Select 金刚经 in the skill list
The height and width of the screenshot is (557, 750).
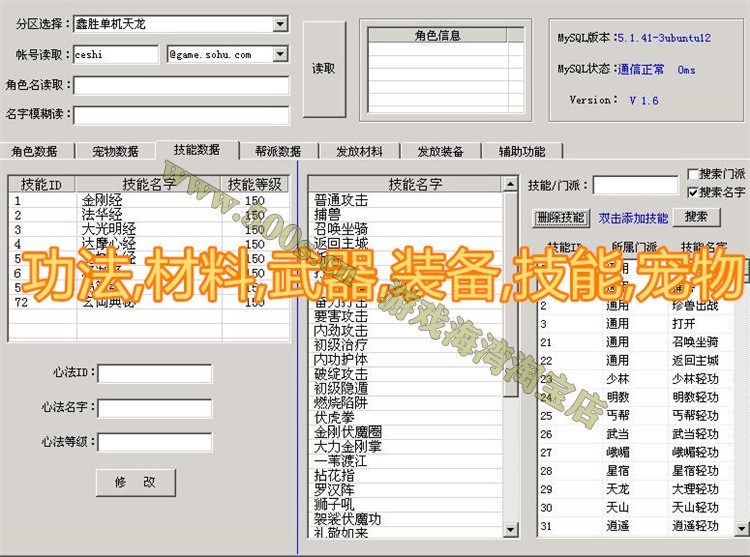point(102,200)
